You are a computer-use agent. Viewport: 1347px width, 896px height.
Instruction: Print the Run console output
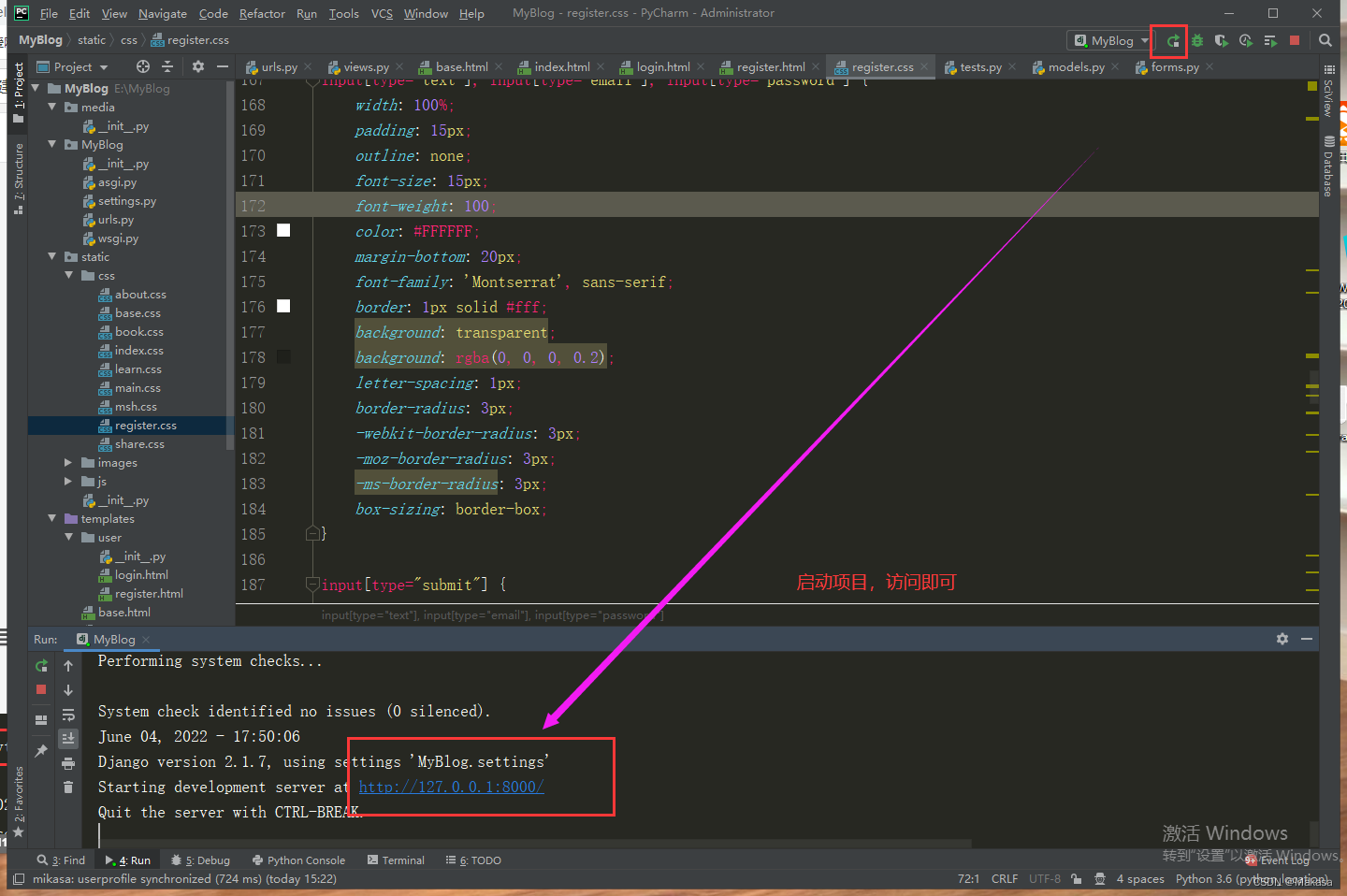pos(68,763)
